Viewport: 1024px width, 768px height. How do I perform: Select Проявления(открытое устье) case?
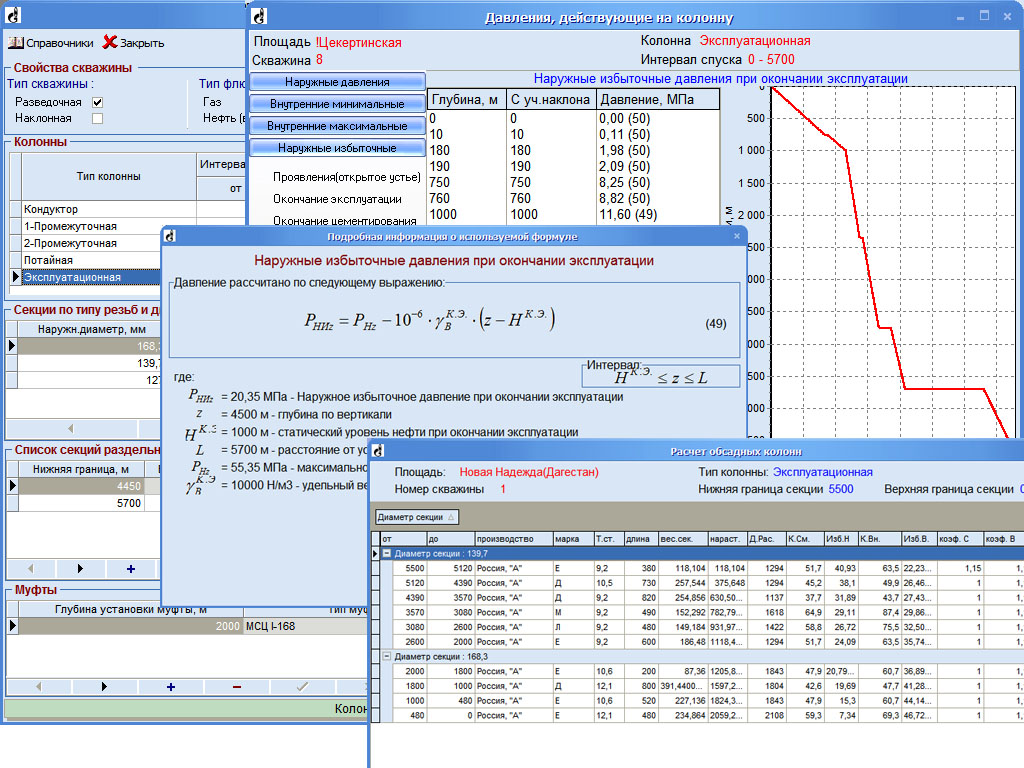coord(347,177)
